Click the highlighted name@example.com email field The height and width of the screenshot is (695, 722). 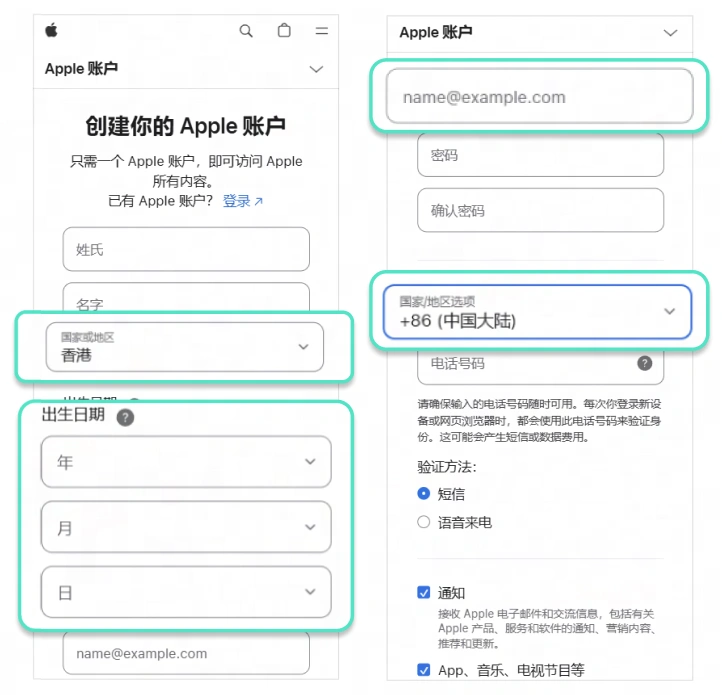click(x=540, y=96)
